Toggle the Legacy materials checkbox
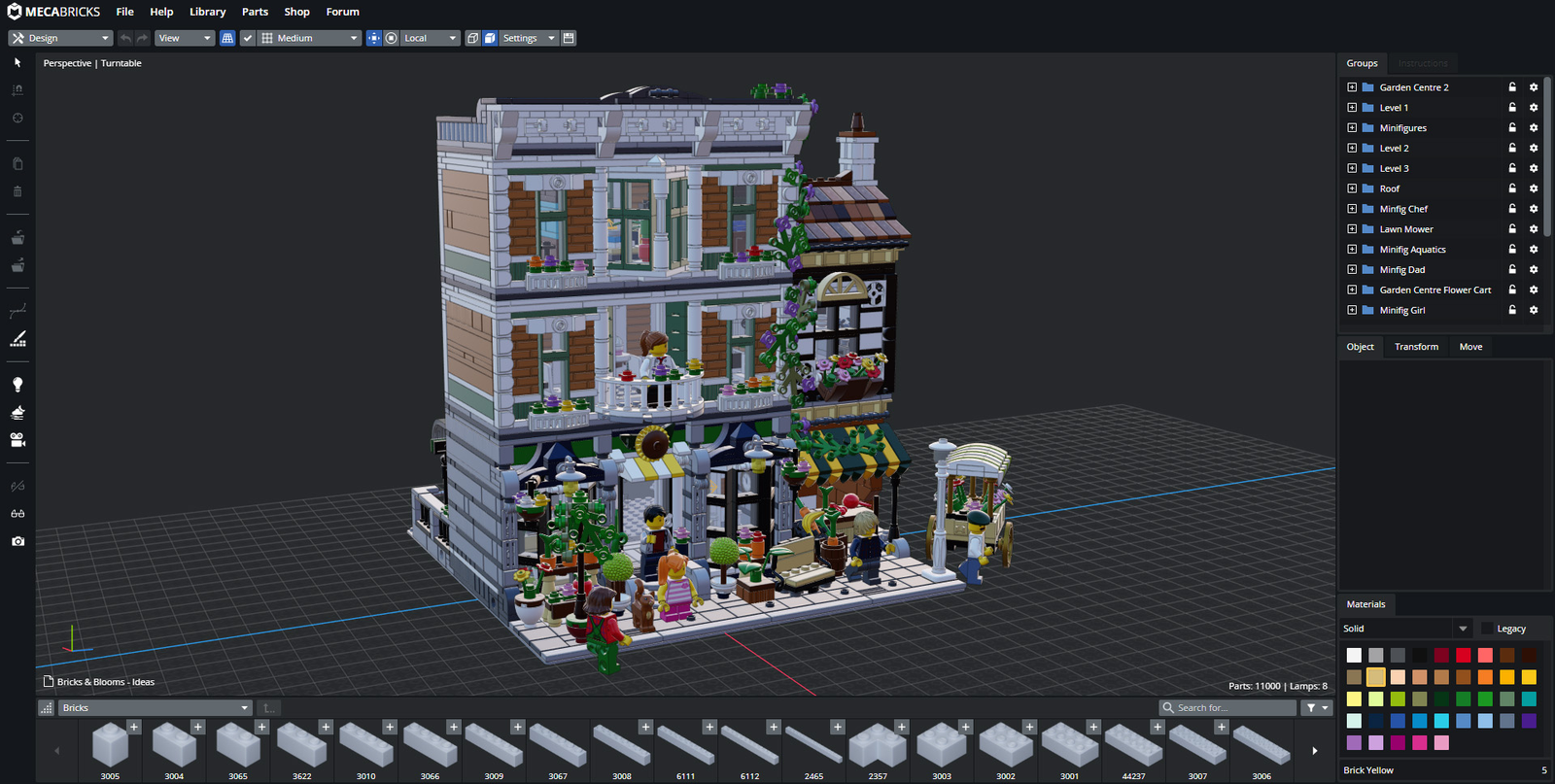 (1486, 629)
